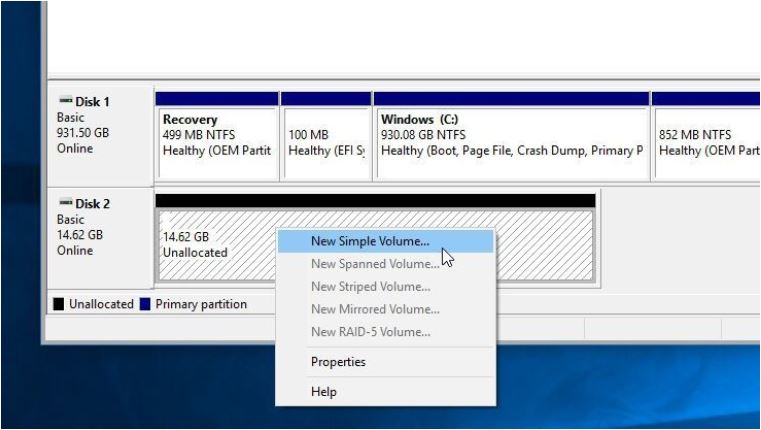Click the Disk 2 label panel

click(100, 238)
